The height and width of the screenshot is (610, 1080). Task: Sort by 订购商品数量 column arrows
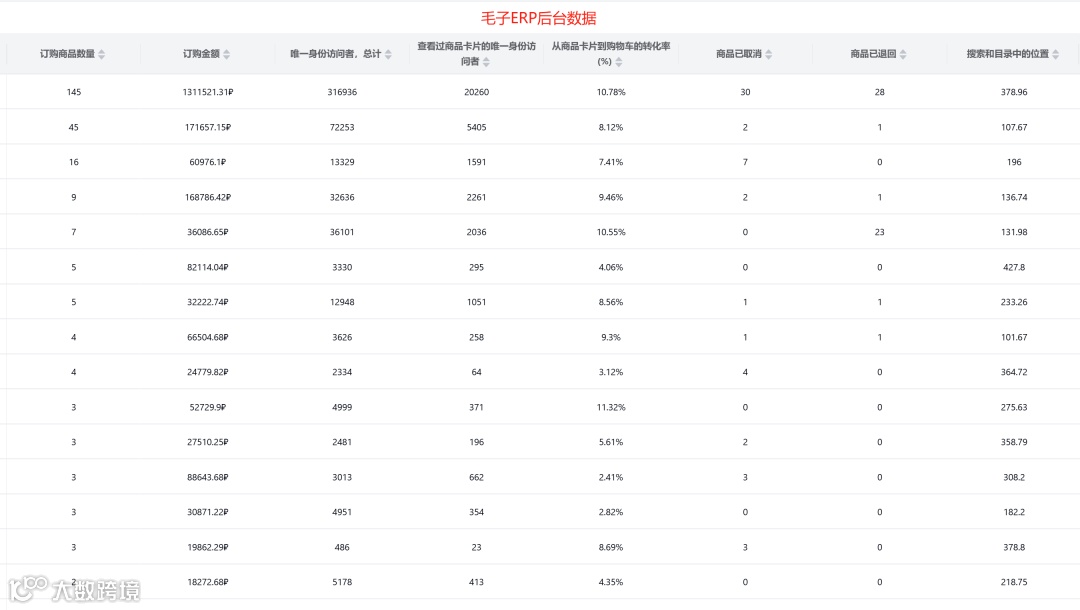click(102, 54)
